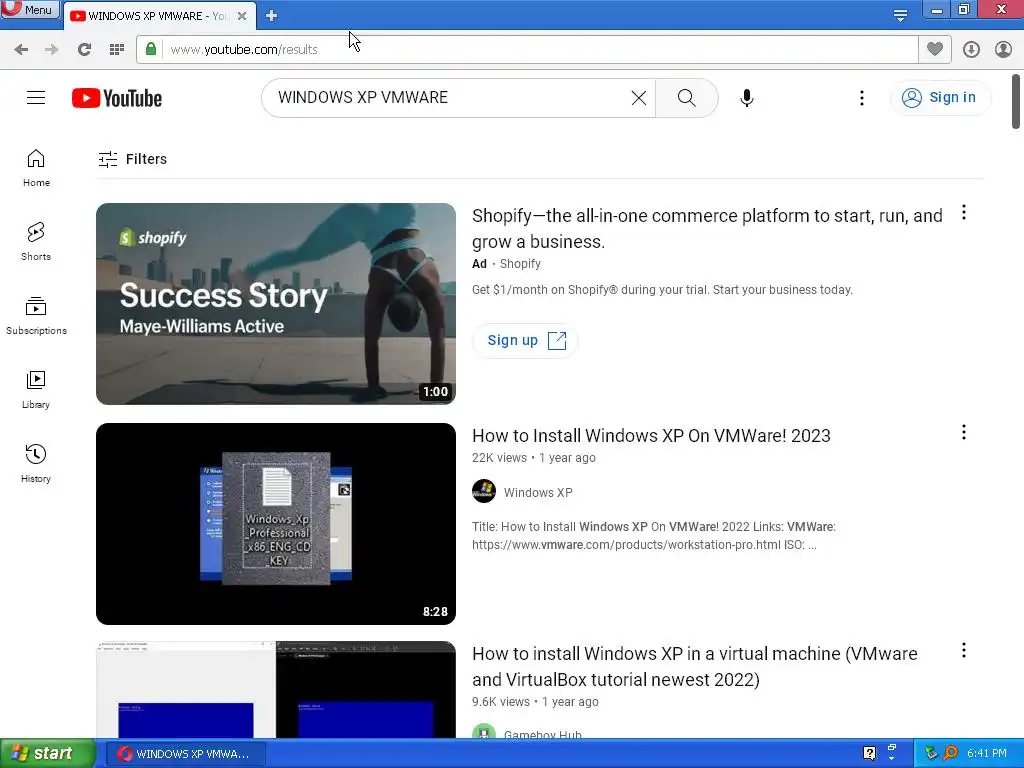The image size is (1024, 768).
Task: Open the Windows XP channel avatar
Action: (x=484, y=491)
